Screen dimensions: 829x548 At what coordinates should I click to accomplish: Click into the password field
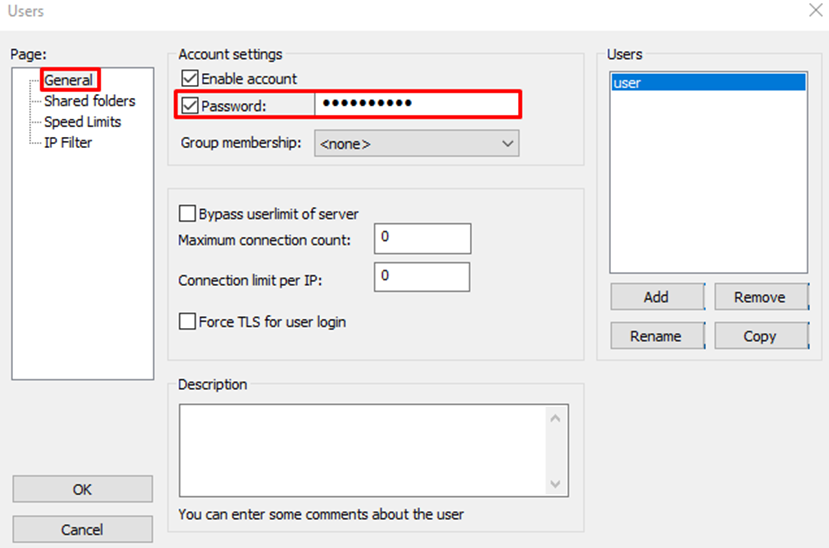(x=416, y=104)
